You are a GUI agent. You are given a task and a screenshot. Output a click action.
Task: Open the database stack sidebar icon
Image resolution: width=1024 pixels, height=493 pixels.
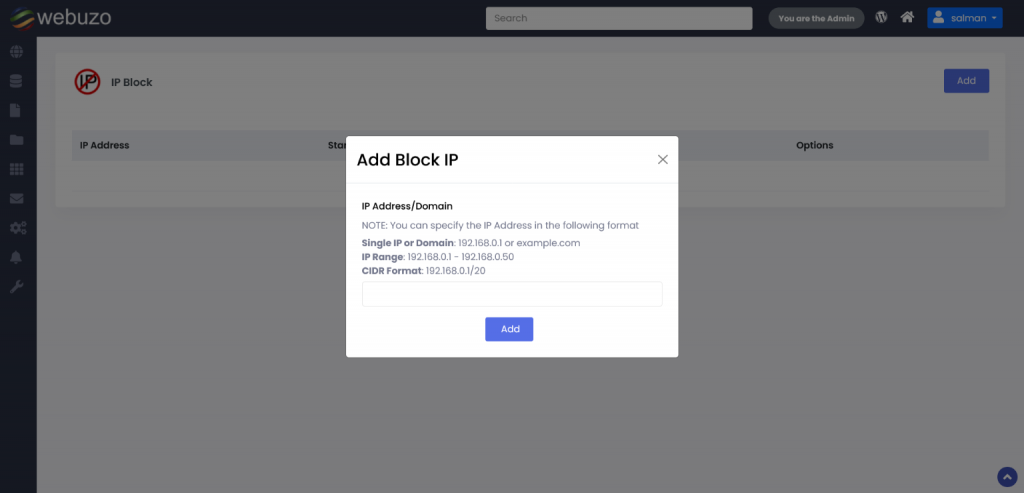[x=17, y=81]
